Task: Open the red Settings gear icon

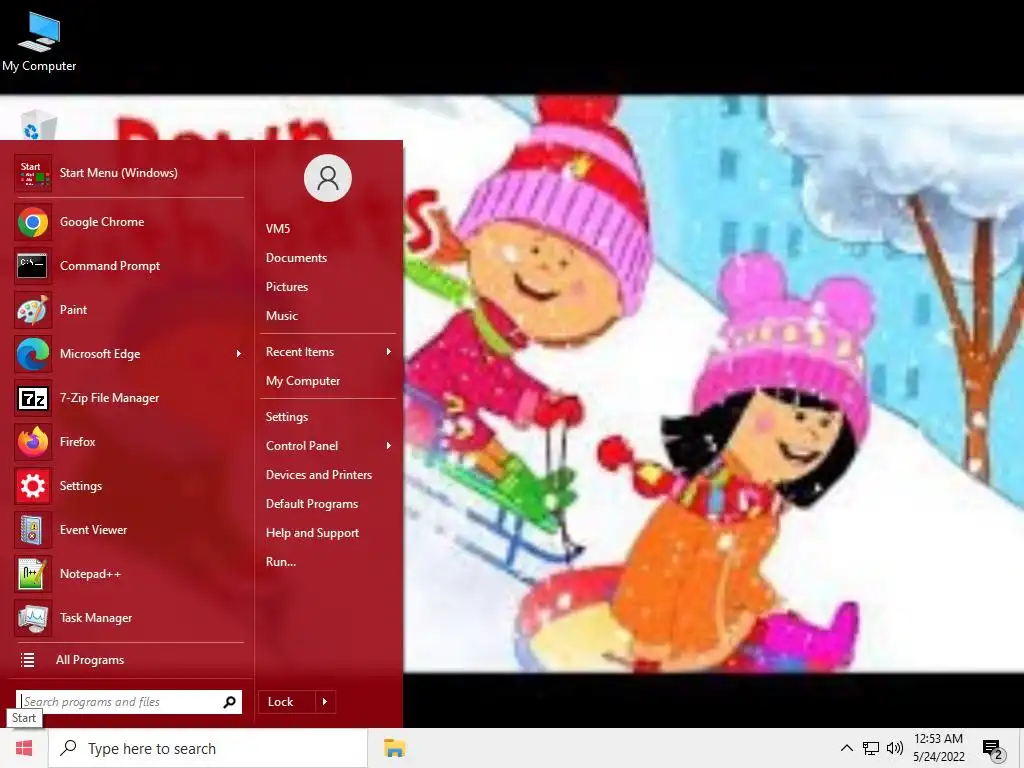Action: pyautogui.click(x=33, y=486)
